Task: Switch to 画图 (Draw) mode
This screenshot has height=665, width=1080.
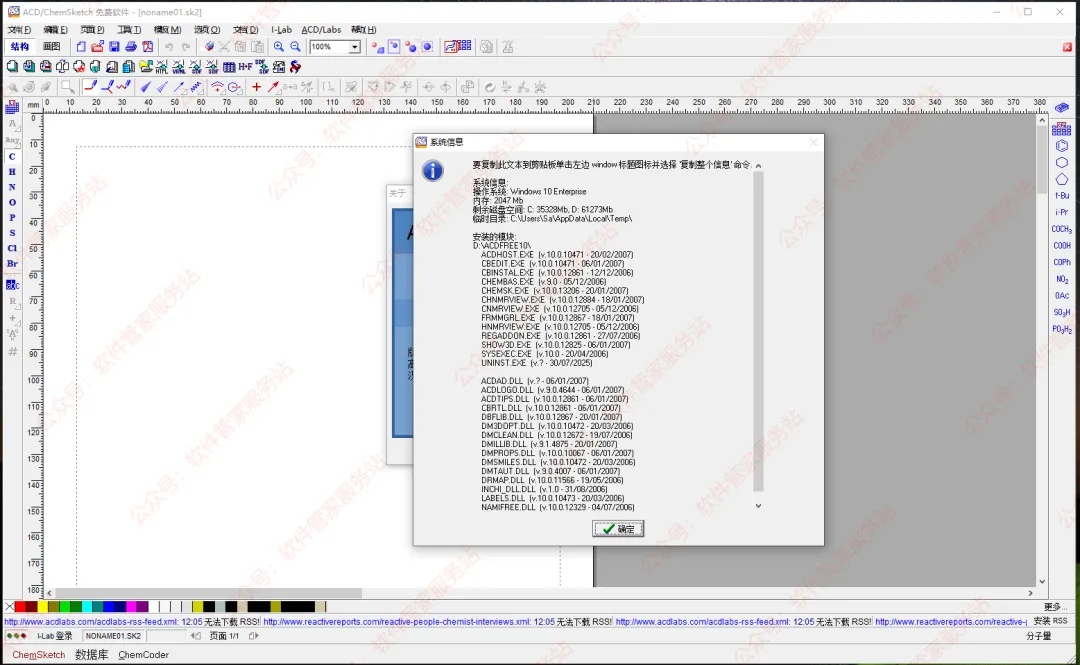Action: coord(52,47)
